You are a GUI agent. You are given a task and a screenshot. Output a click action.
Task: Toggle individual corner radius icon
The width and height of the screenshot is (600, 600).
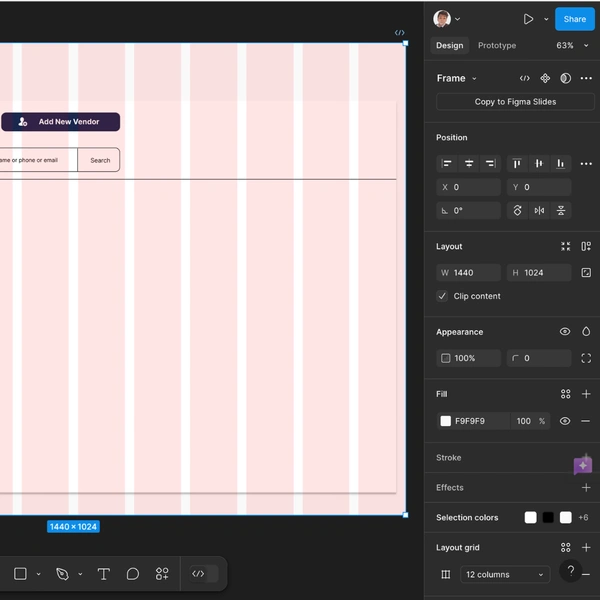(x=586, y=358)
